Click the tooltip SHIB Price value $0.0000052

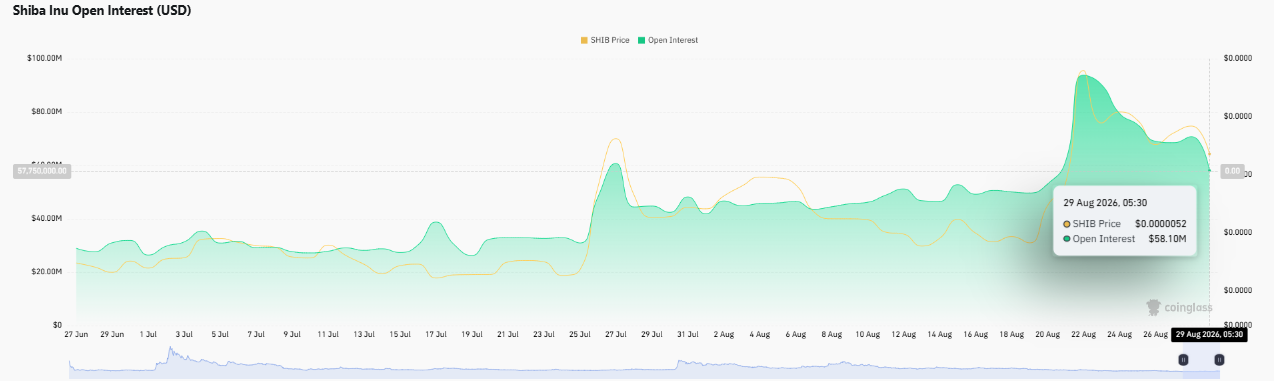click(1160, 224)
